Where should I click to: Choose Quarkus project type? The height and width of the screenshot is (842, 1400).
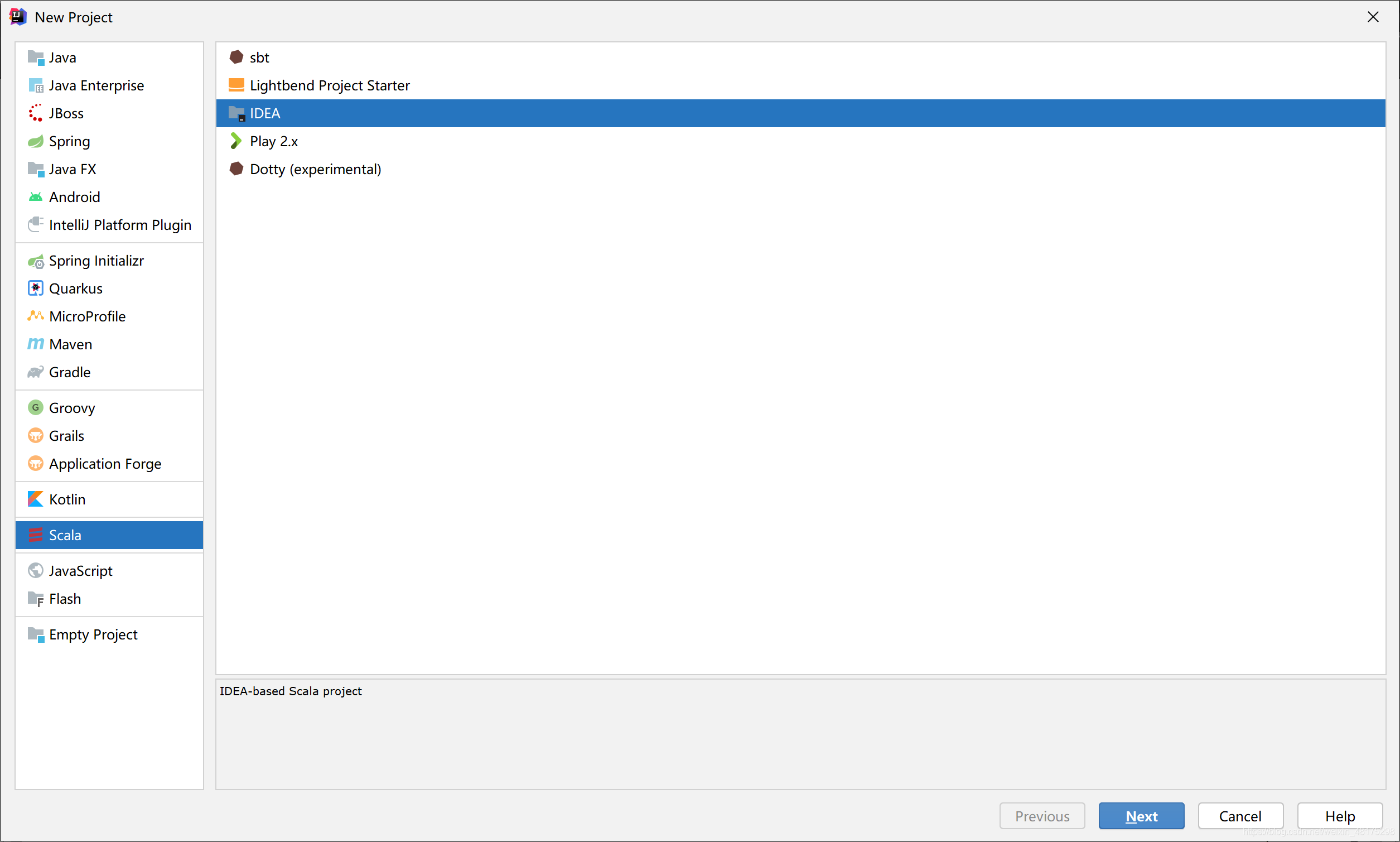[x=109, y=288]
